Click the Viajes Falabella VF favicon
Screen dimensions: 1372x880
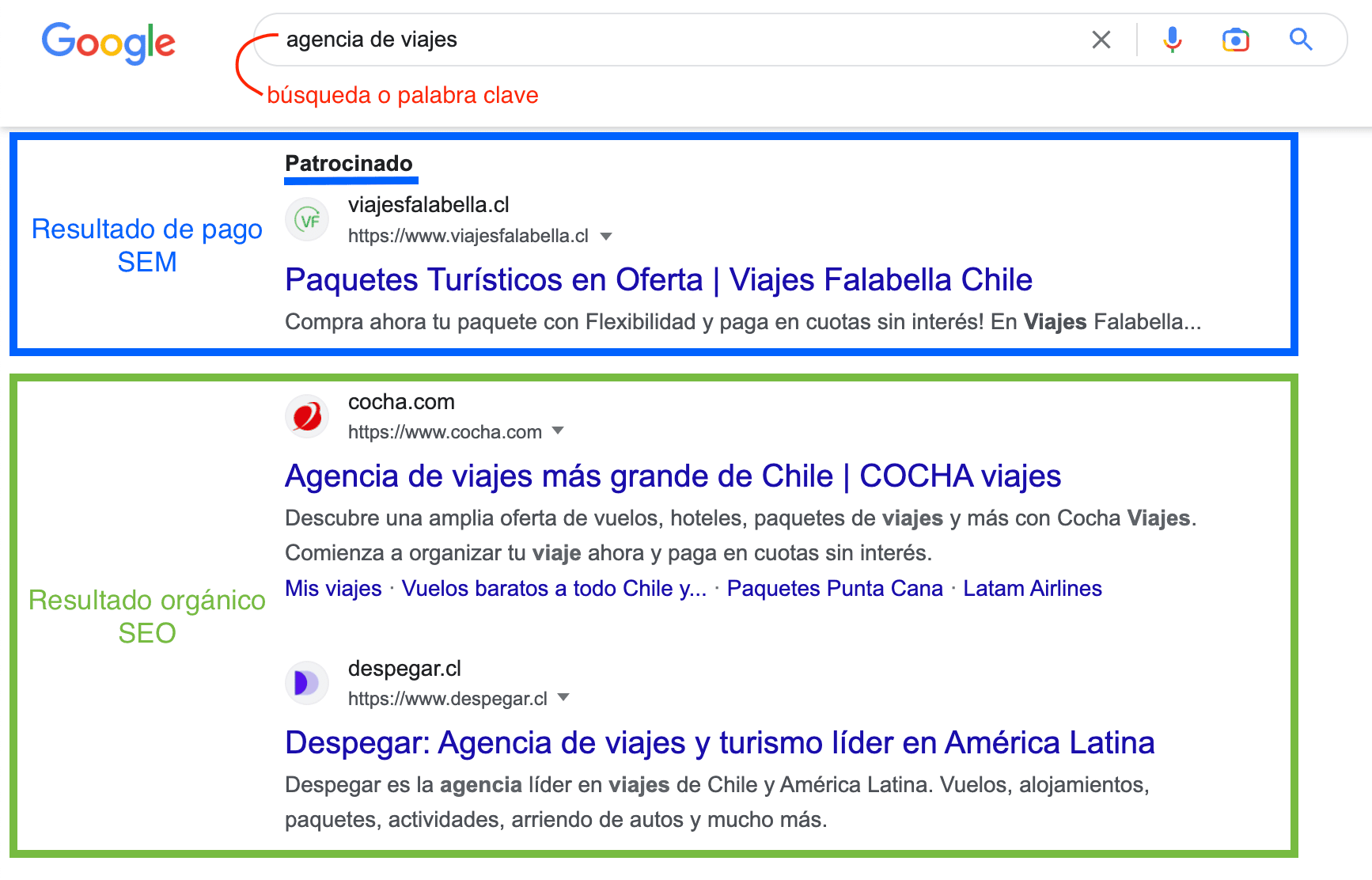pyautogui.click(x=307, y=220)
